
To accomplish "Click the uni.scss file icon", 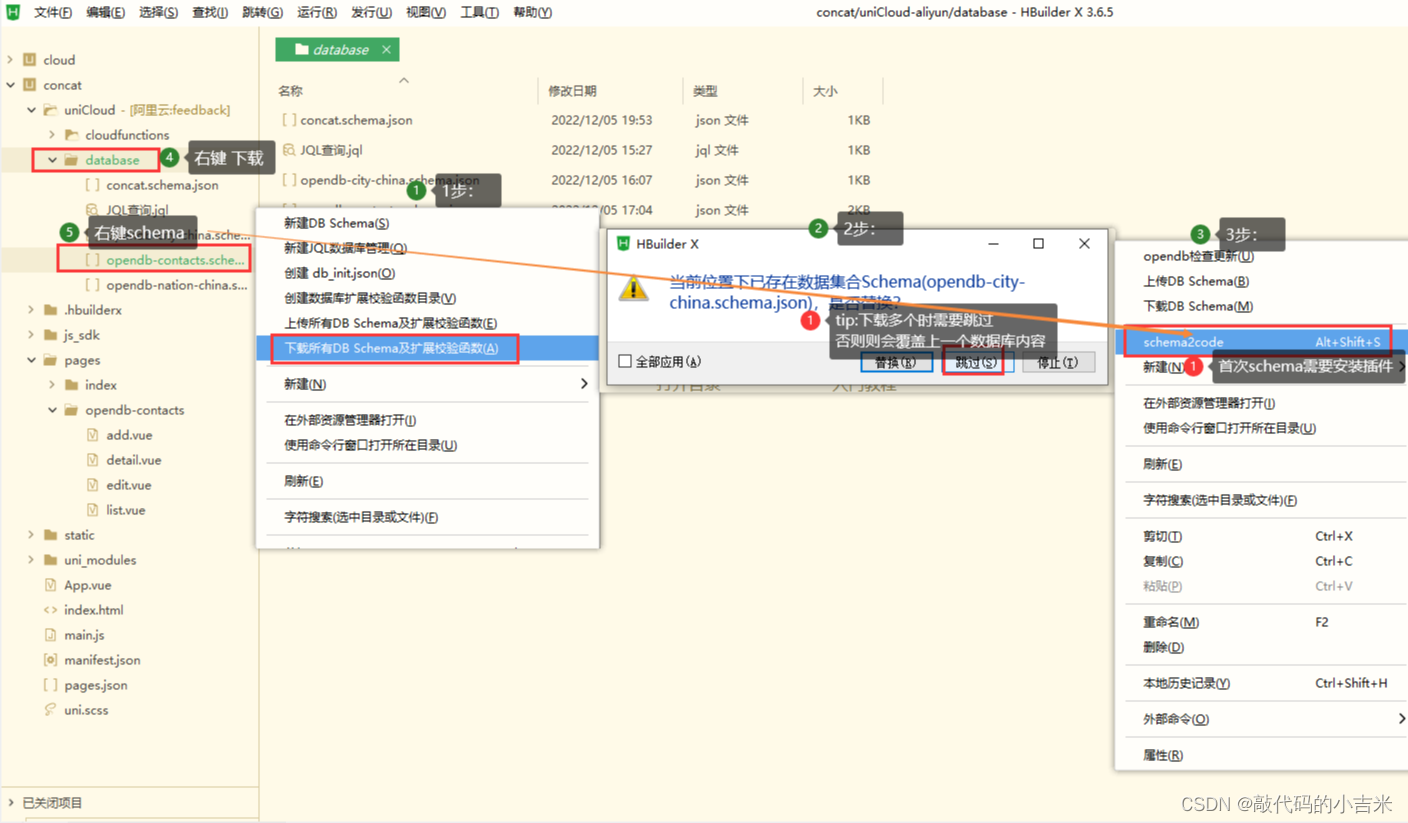I will (x=50, y=710).
